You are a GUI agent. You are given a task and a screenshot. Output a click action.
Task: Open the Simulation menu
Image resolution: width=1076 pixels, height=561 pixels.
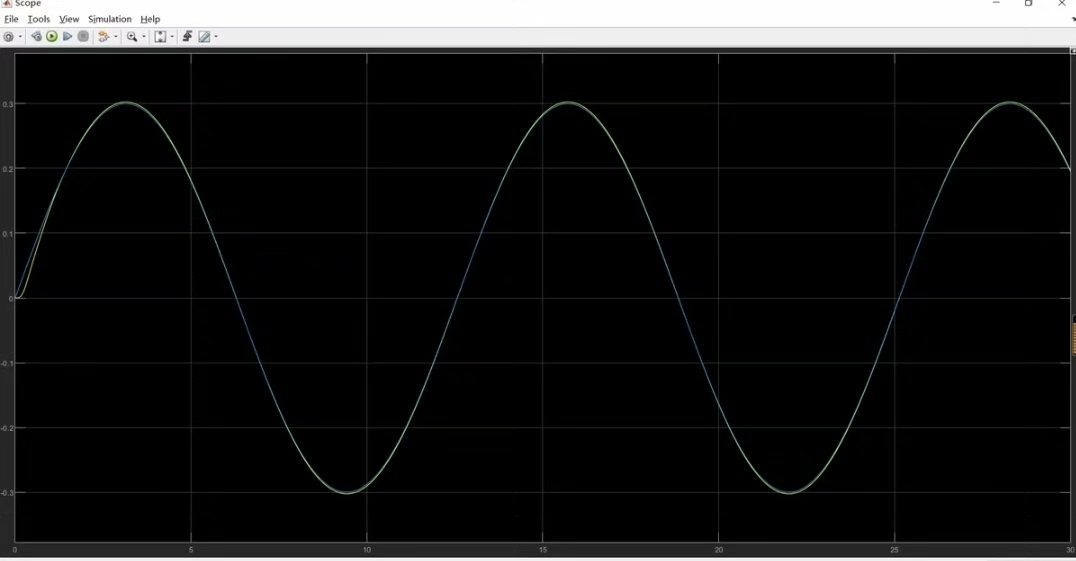(109, 19)
